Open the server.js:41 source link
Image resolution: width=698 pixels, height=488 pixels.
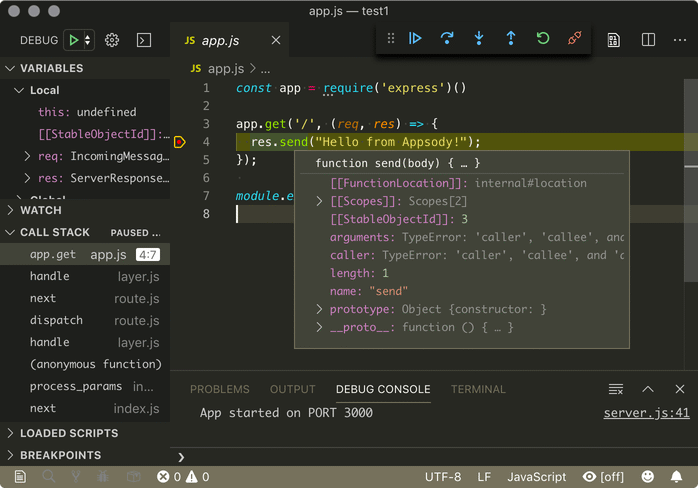tap(646, 413)
